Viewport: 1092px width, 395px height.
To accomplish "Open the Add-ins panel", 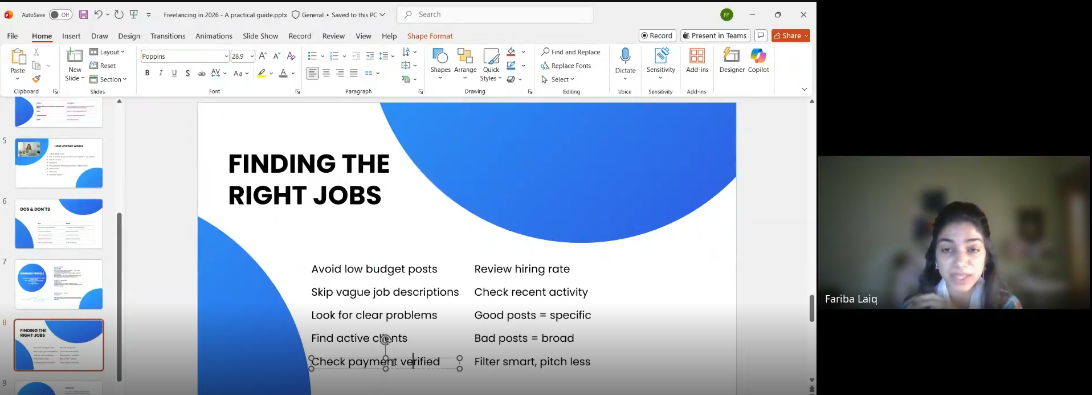I will tap(696, 61).
